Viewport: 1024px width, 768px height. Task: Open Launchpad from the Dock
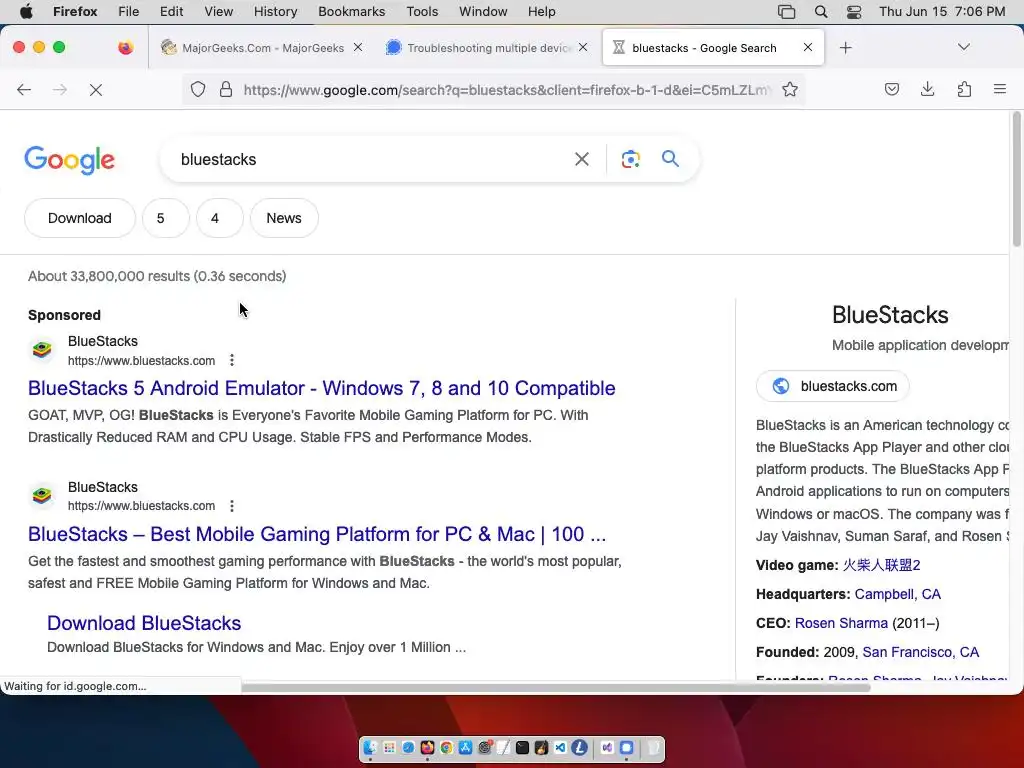[389, 748]
